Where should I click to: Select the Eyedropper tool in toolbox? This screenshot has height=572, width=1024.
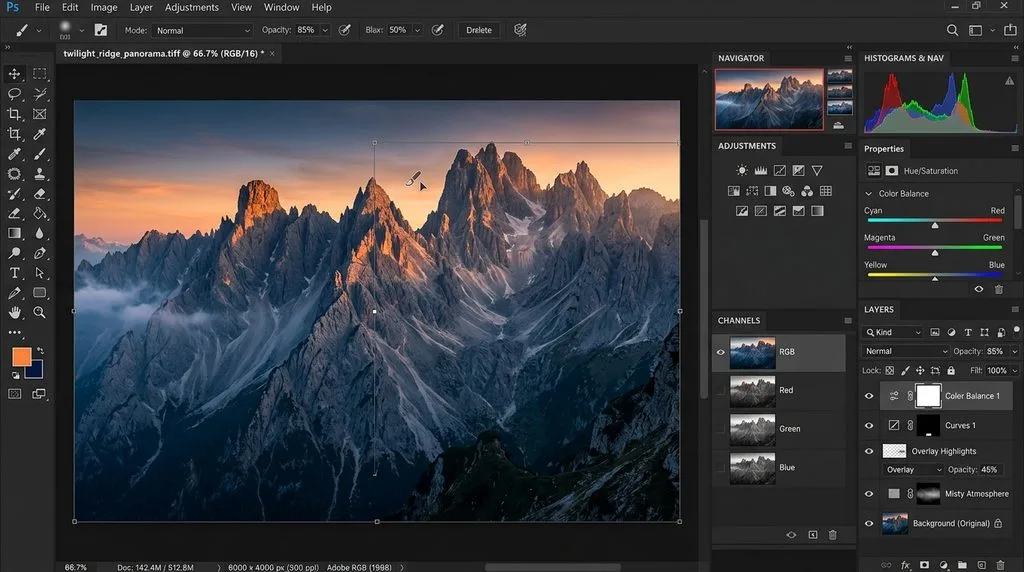click(40, 134)
